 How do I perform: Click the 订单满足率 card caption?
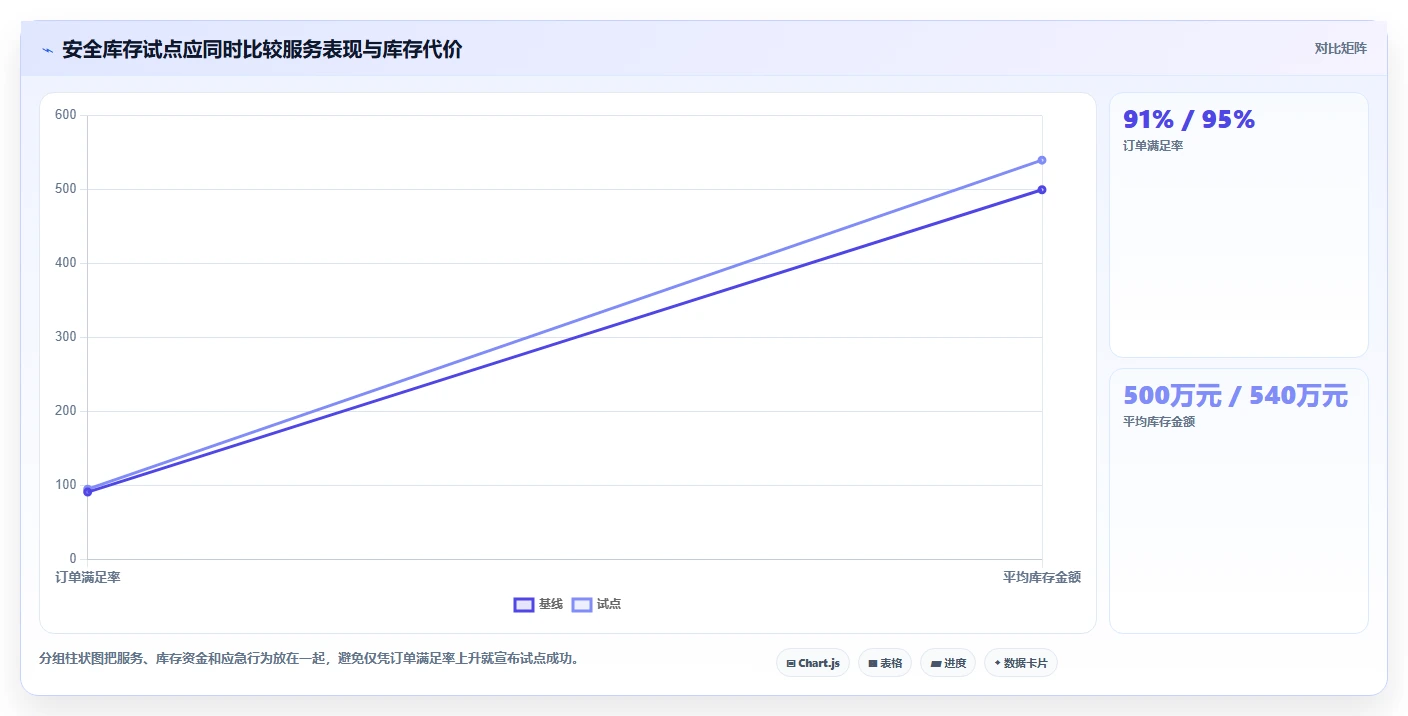click(1153, 146)
